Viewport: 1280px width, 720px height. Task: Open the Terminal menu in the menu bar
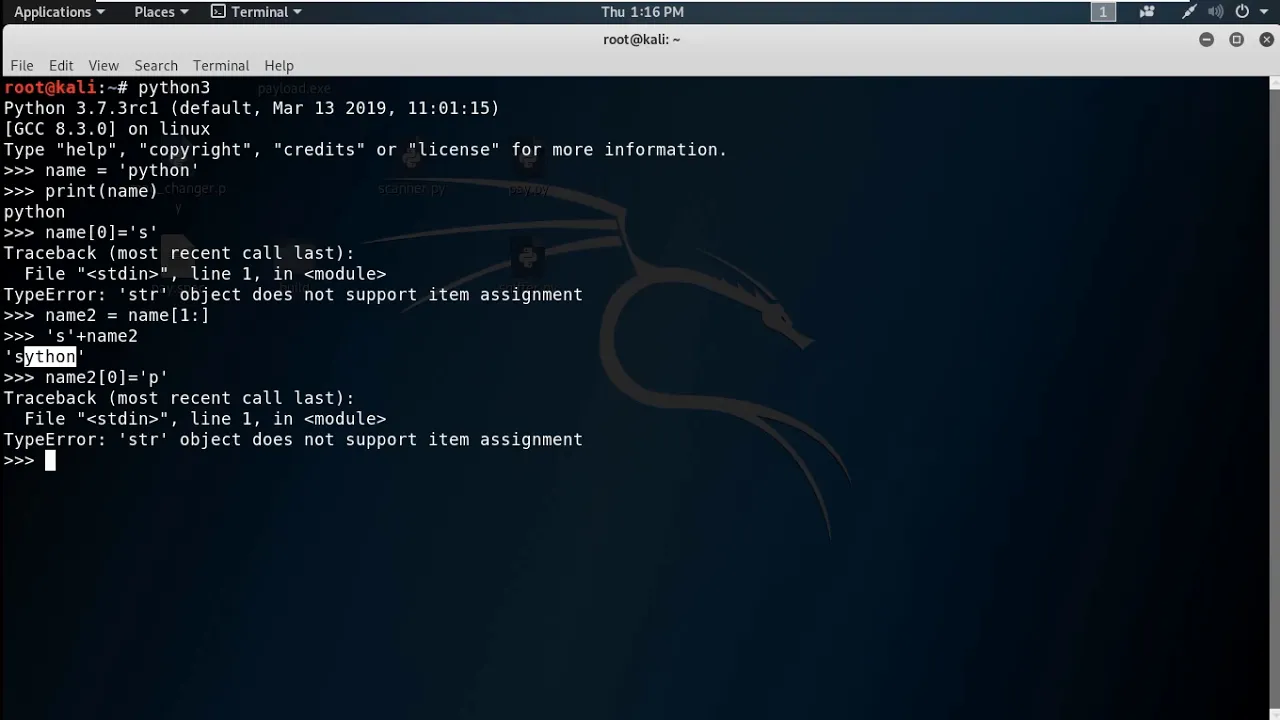pos(221,65)
